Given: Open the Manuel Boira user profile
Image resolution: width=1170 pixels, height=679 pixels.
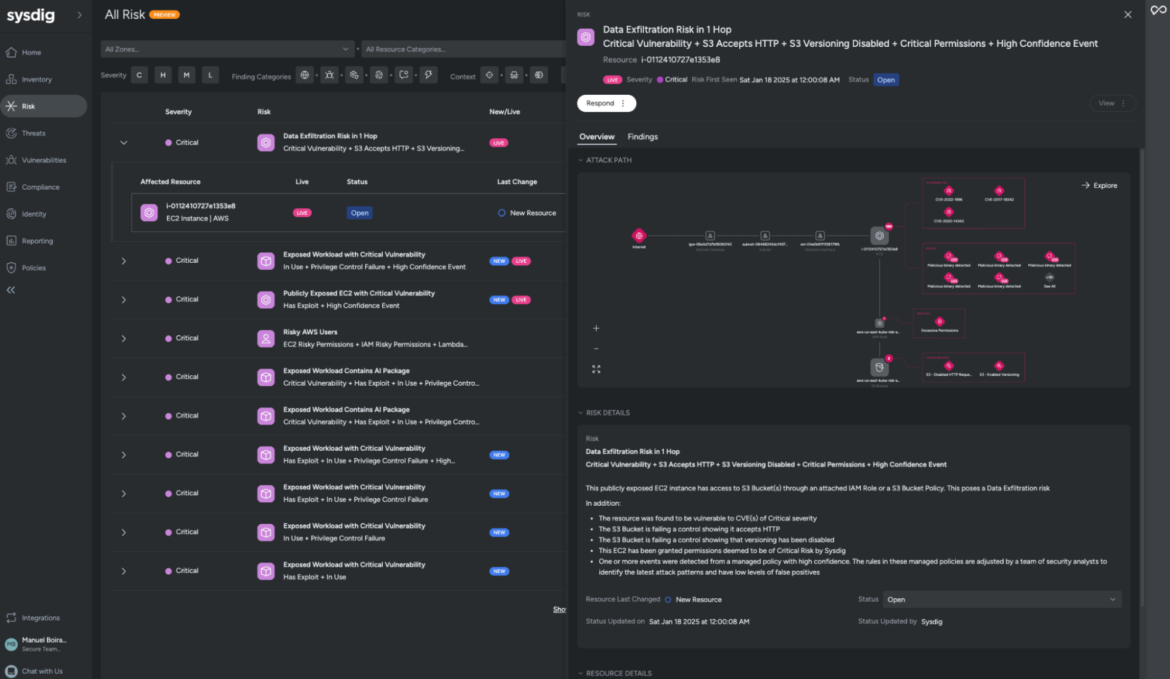Looking at the screenshot, I should pyautogui.click(x=43, y=644).
